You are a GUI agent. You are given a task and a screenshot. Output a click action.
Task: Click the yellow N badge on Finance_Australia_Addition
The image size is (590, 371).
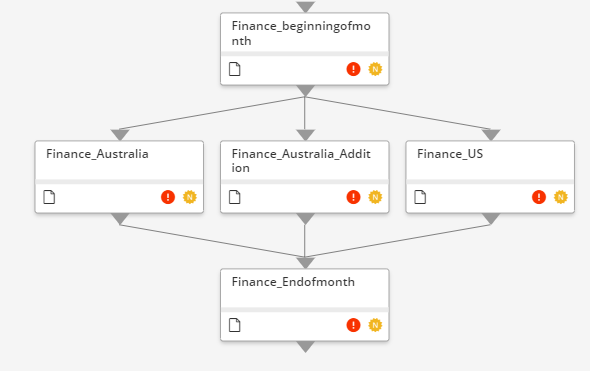tap(375, 197)
